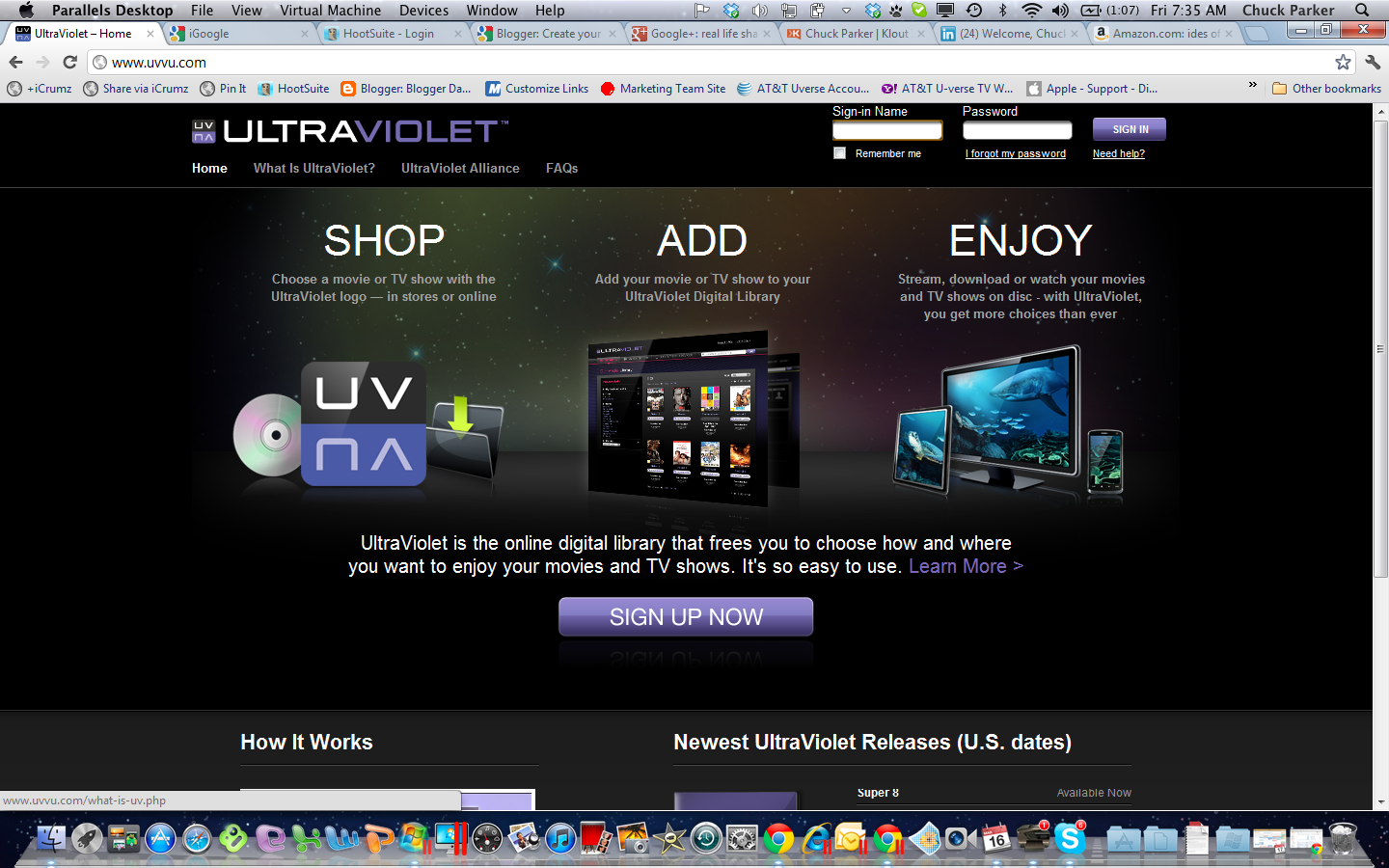Switch to the iGoogle tab
Image resolution: width=1389 pixels, height=868 pixels.
[x=238, y=33]
